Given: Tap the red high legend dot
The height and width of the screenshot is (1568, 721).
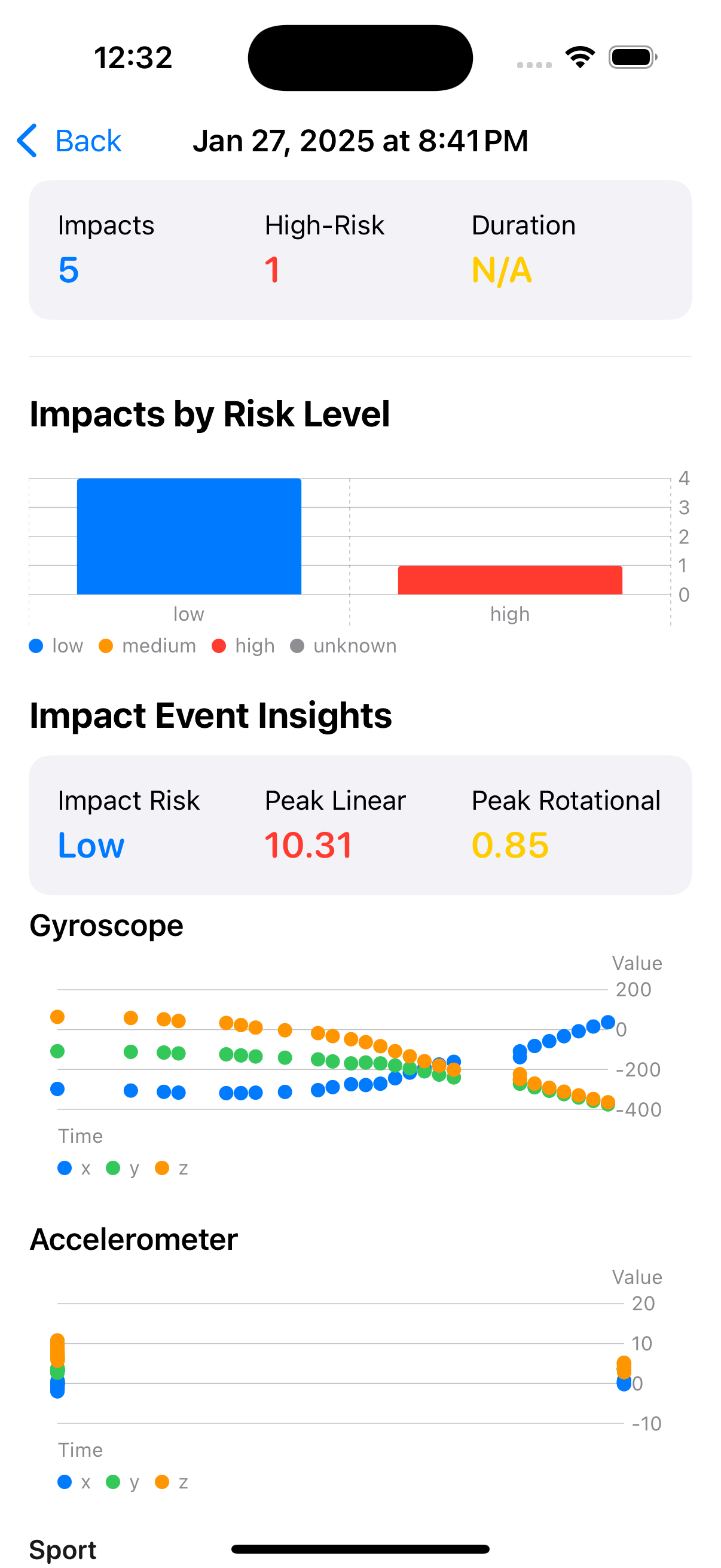Looking at the screenshot, I should [219, 646].
